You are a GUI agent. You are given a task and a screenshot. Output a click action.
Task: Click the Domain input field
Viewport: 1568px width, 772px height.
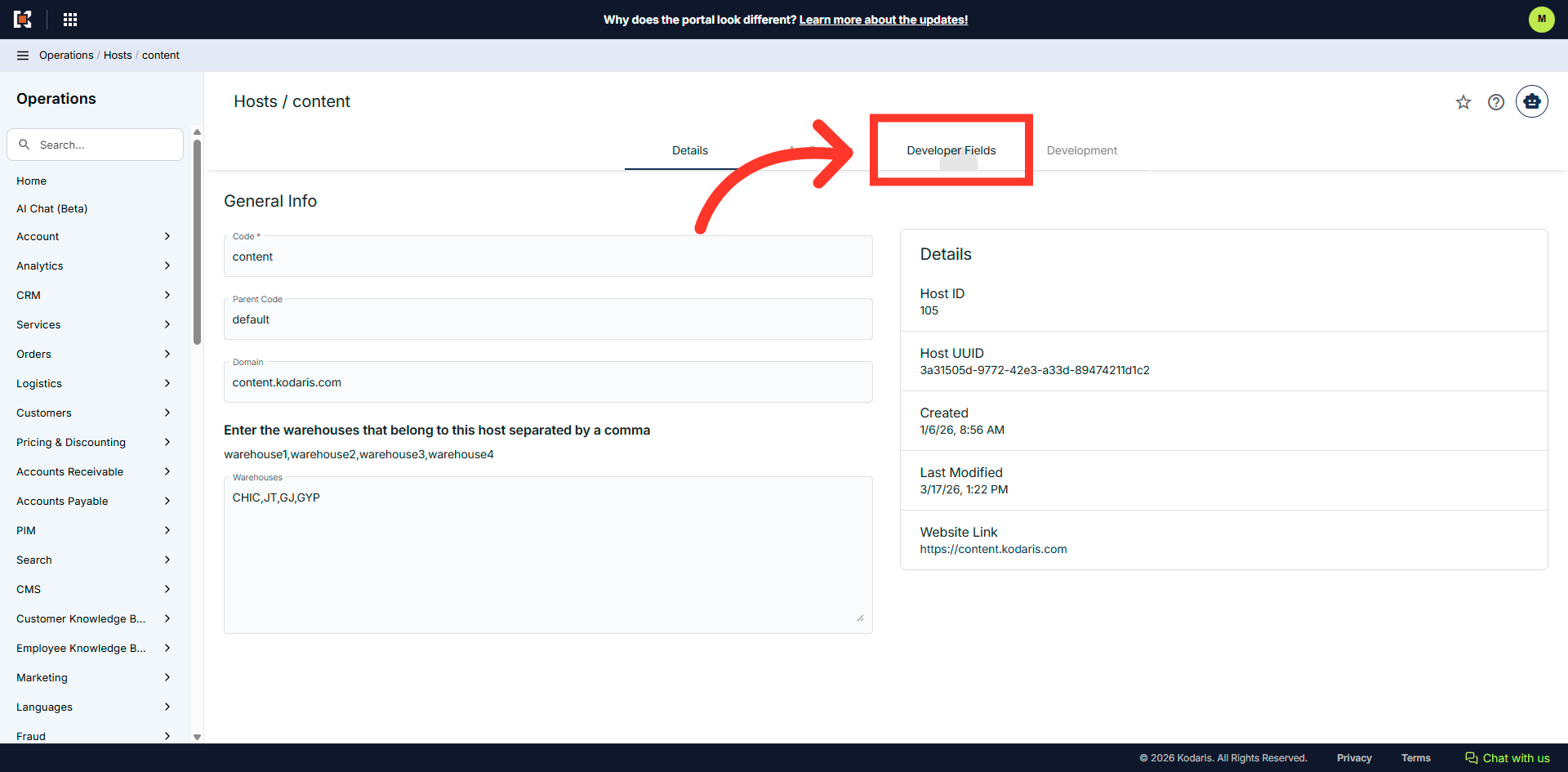point(548,382)
